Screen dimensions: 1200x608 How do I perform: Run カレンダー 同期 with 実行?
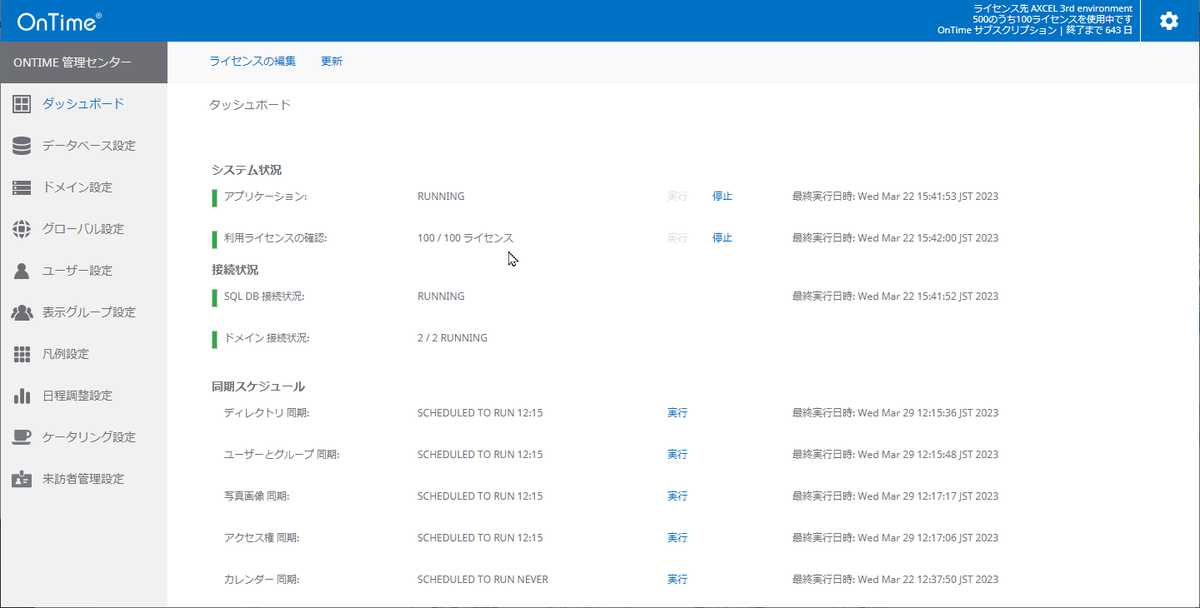pos(677,580)
